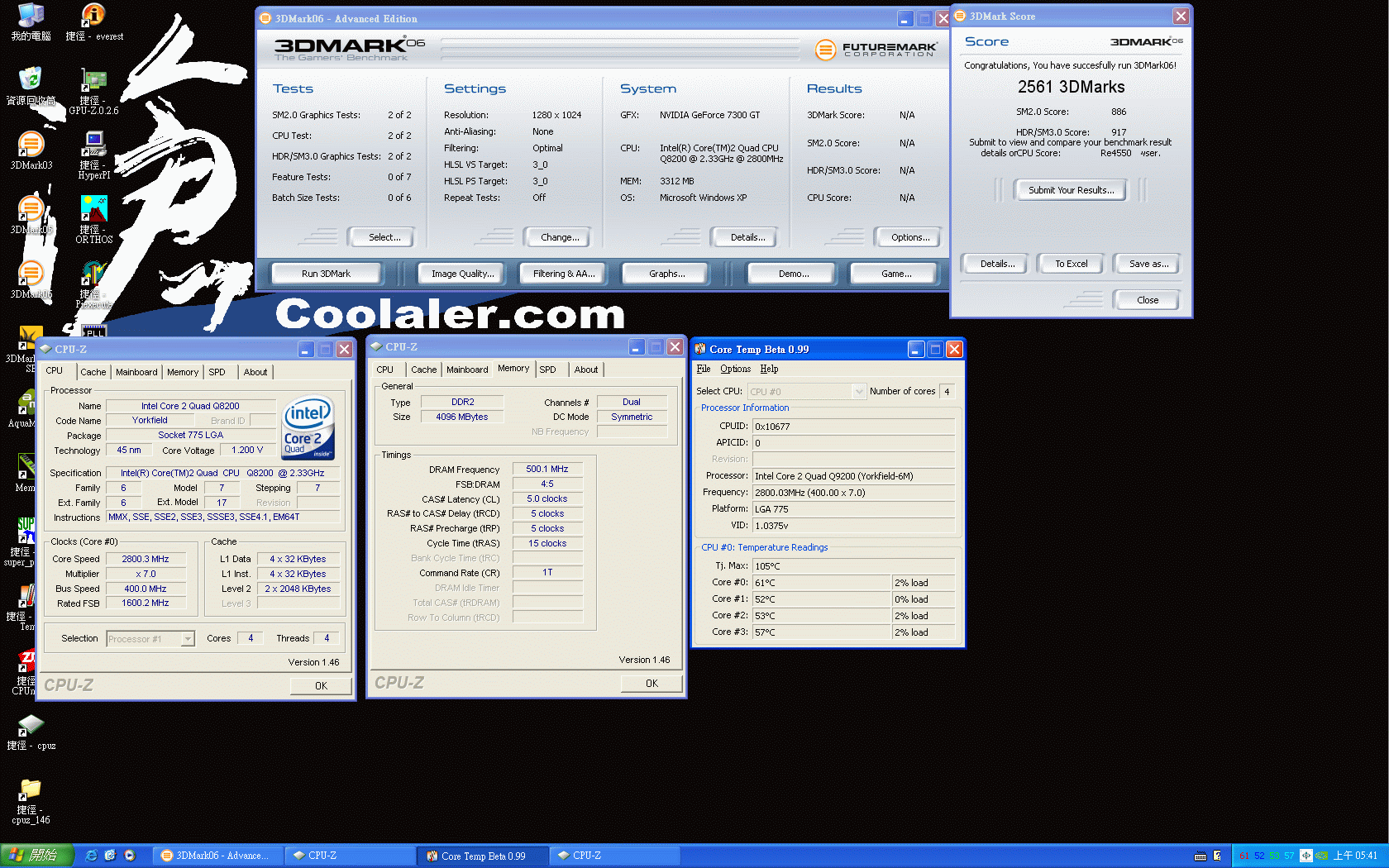The height and width of the screenshot is (868, 1389).
Task: Open the cpuz_146 folder icon
Action: pyautogui.click(x=31, y=802)
